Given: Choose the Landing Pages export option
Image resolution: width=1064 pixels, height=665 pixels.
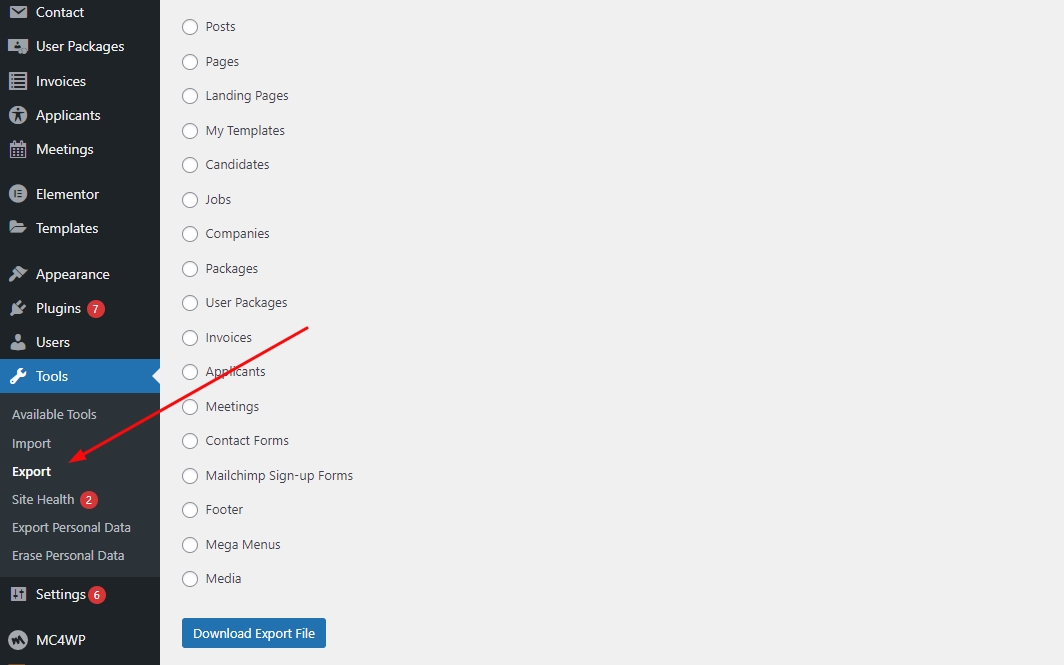Looking at the screenshot, I should pos(190,96).
